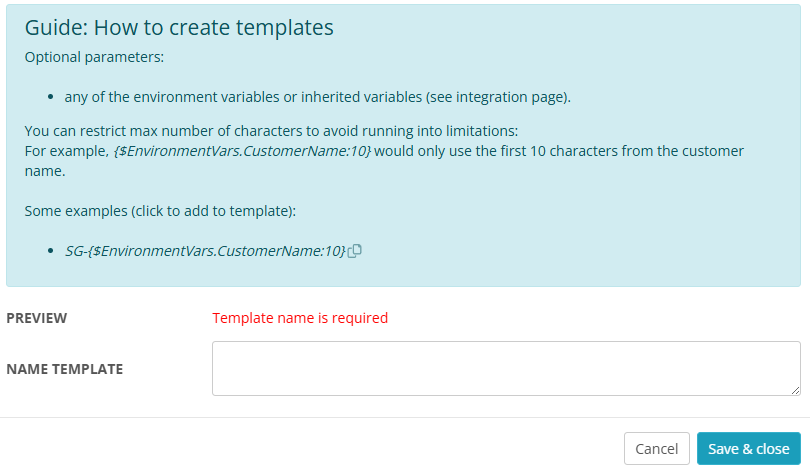Click the environment variables bullet item
This screenshot has width=810, height=473.
(318, 97)
